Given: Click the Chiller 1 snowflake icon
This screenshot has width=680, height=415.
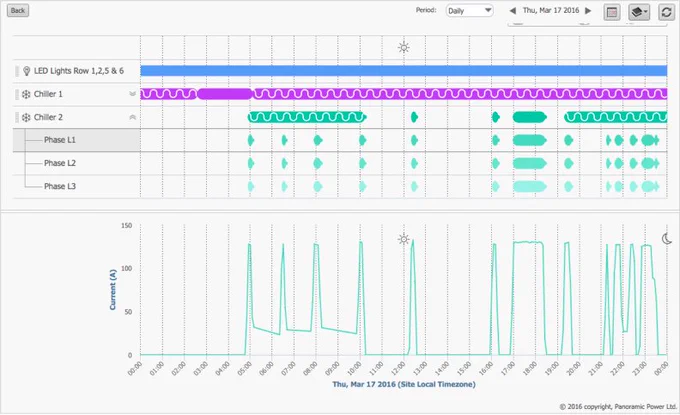Looking at the screenshot, I should click(x=26, y=94).
